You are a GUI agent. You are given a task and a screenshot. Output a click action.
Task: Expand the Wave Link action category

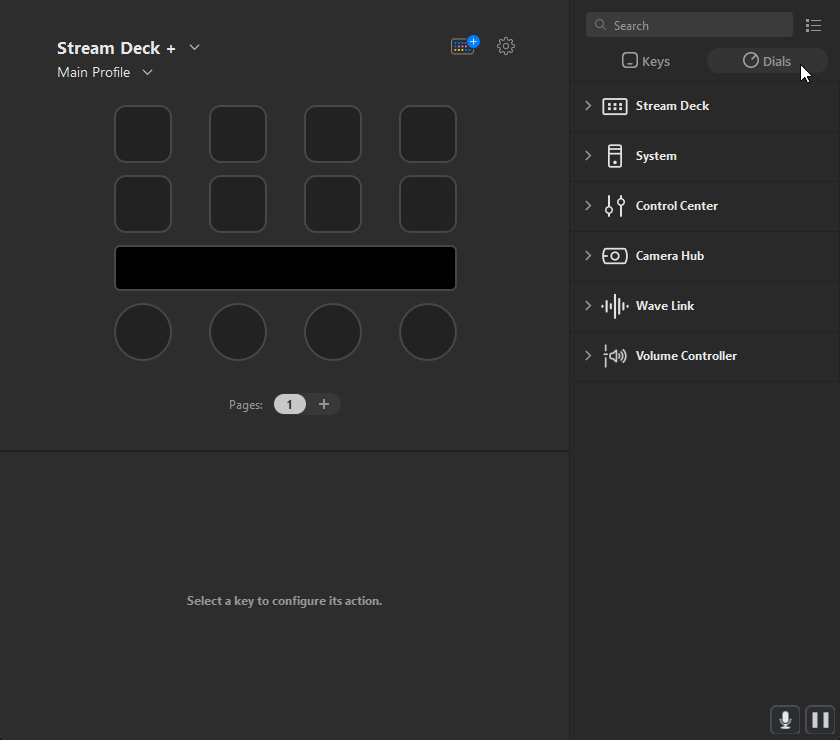pos(588,306)
